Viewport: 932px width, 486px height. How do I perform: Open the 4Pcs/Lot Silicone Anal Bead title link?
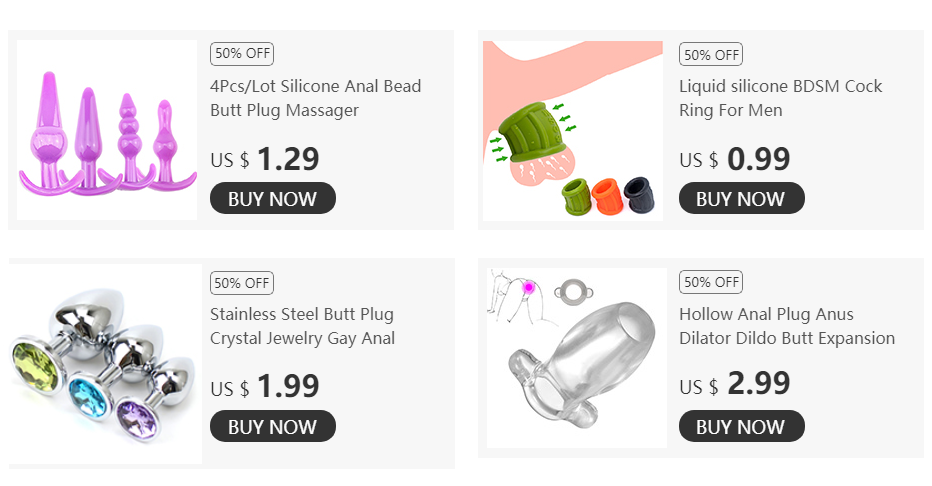point(315,98)
